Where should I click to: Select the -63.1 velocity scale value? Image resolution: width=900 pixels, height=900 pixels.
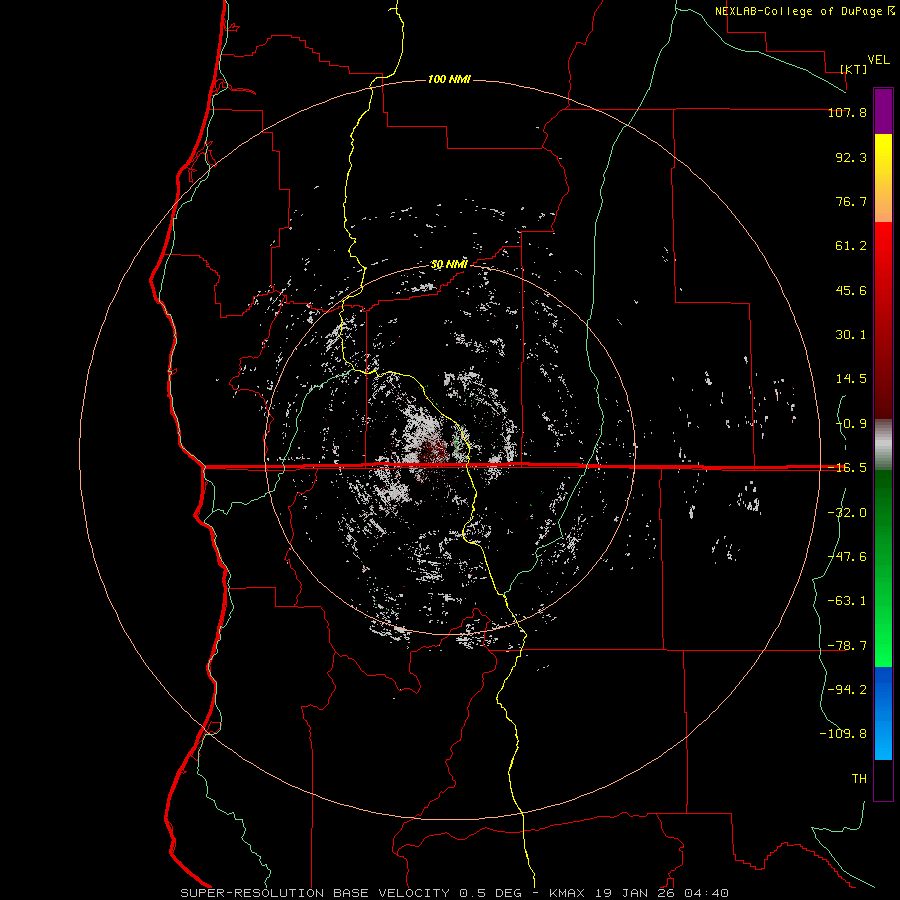(x=847, y=601)
